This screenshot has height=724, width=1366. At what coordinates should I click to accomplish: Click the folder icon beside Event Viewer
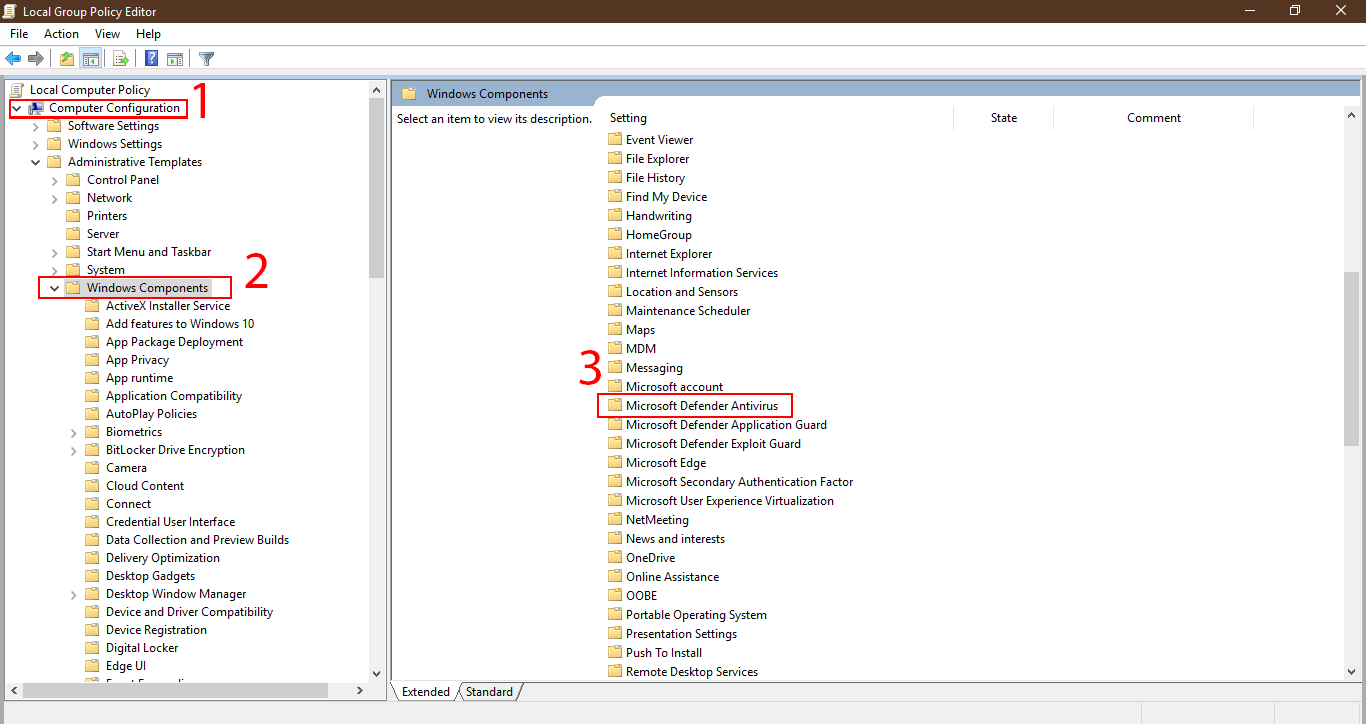pyautogui.click(x=615, y=140)
